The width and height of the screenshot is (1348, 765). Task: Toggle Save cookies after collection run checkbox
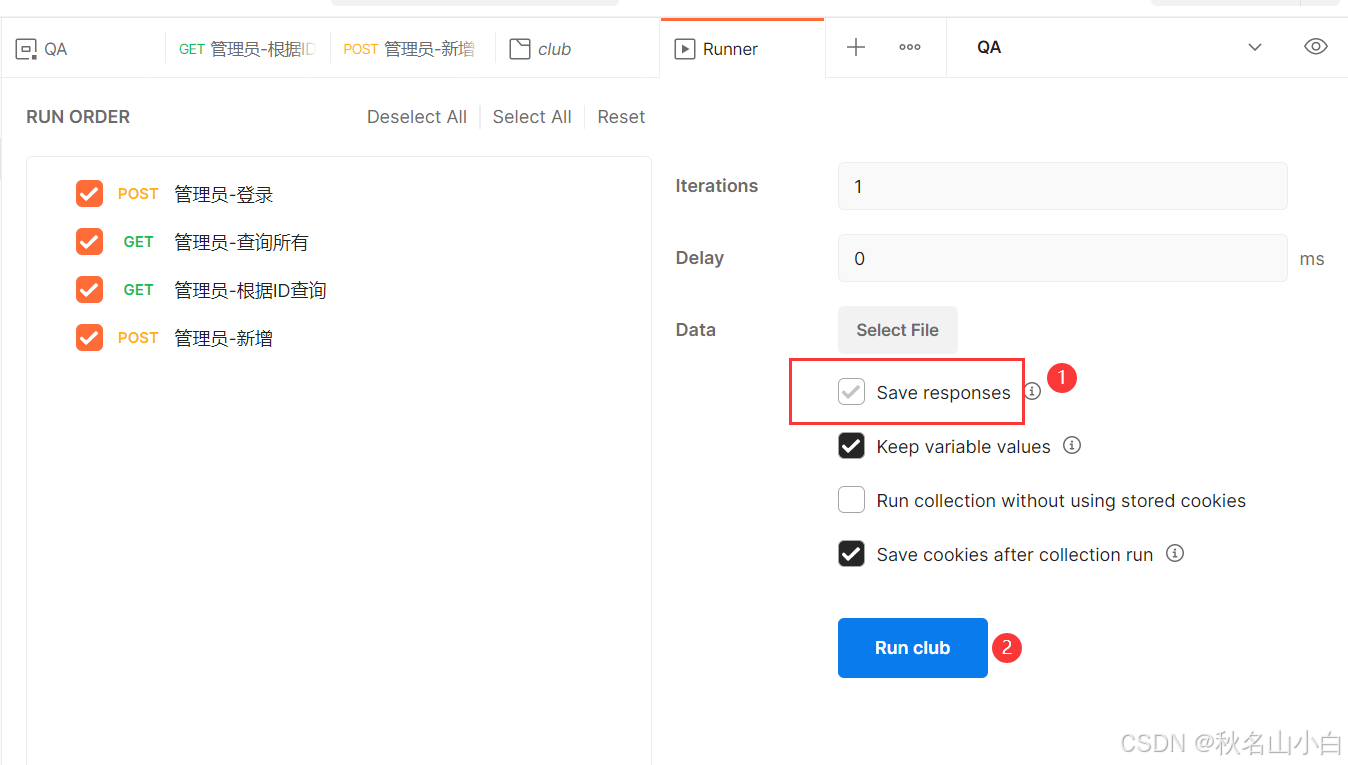[x=851, y=554]
